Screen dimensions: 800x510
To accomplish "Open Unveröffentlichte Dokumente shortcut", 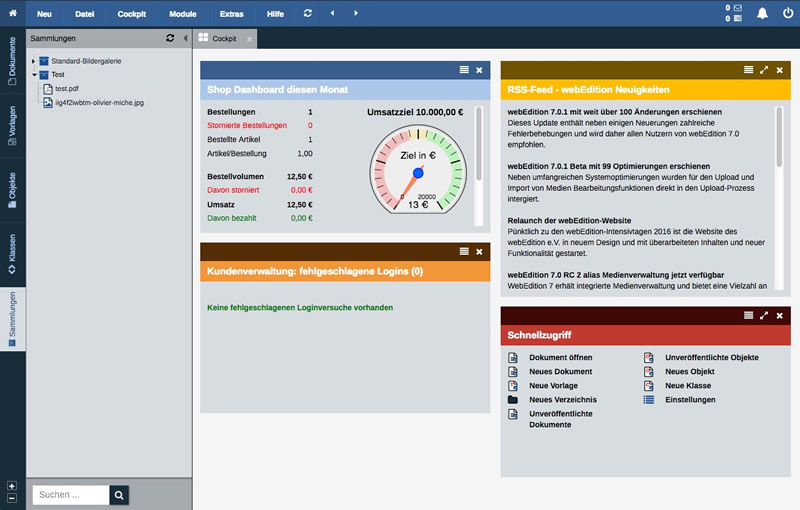I will coord(560,419).
